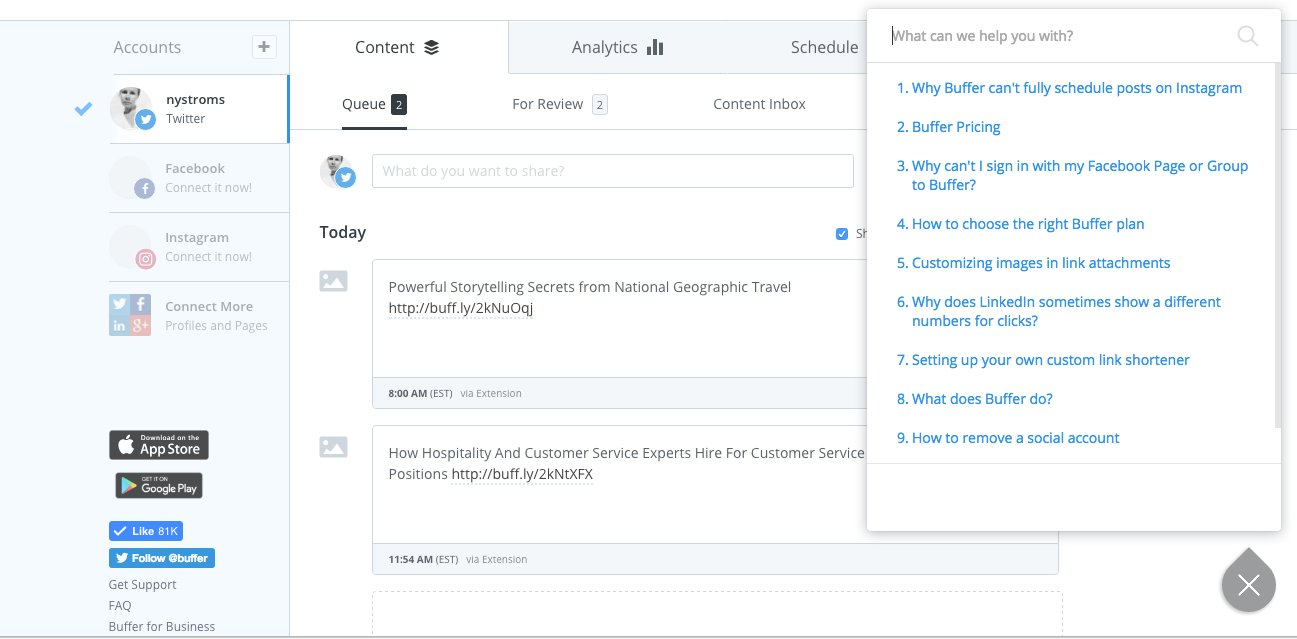Viewport: 1297px width, 639px height.
Task: Close the help widget with the X button
Action: 1248,585
